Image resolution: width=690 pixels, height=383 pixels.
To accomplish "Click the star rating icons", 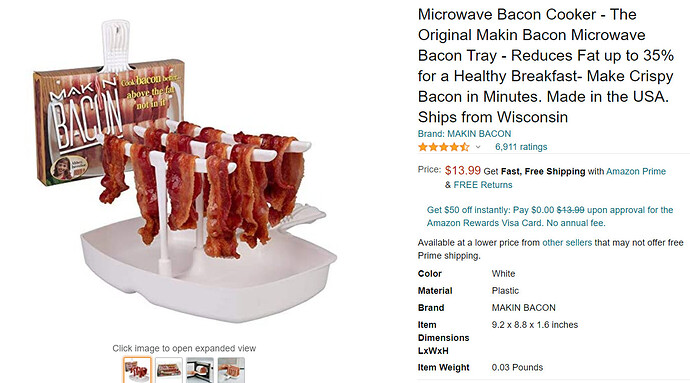I will tap(444, 147).
